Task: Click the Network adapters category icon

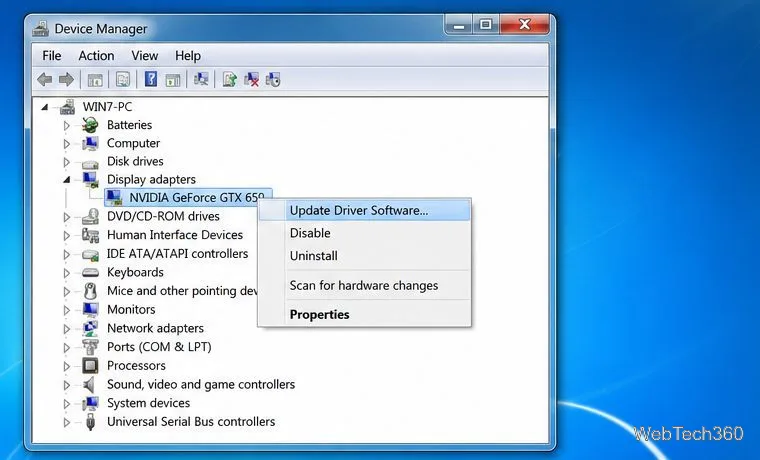Action: [90, 328]
